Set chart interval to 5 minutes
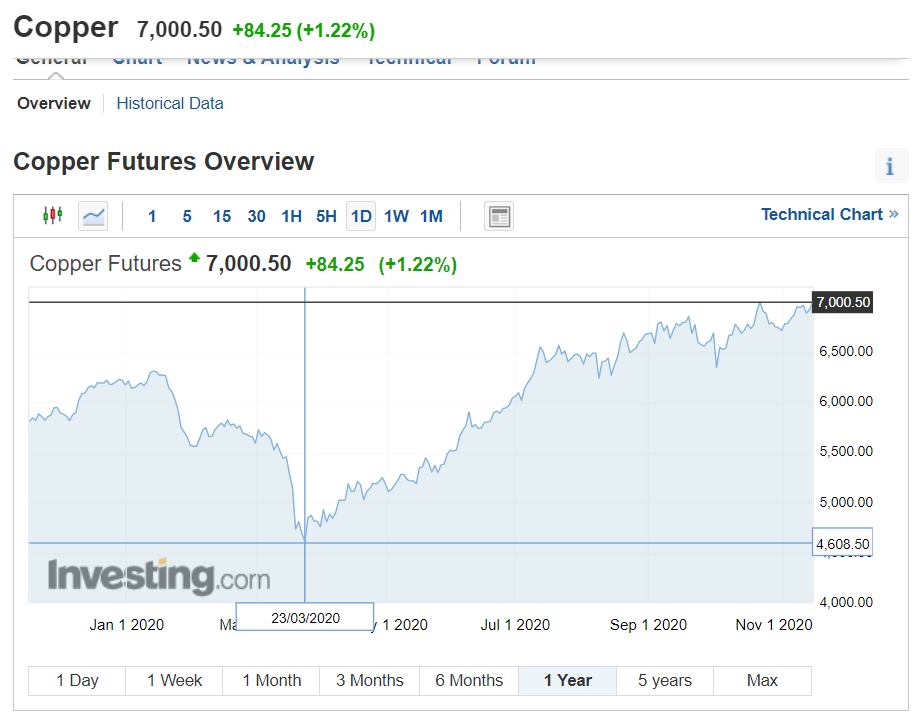Viewport: 919px width, 715px height. coord(187,216)
